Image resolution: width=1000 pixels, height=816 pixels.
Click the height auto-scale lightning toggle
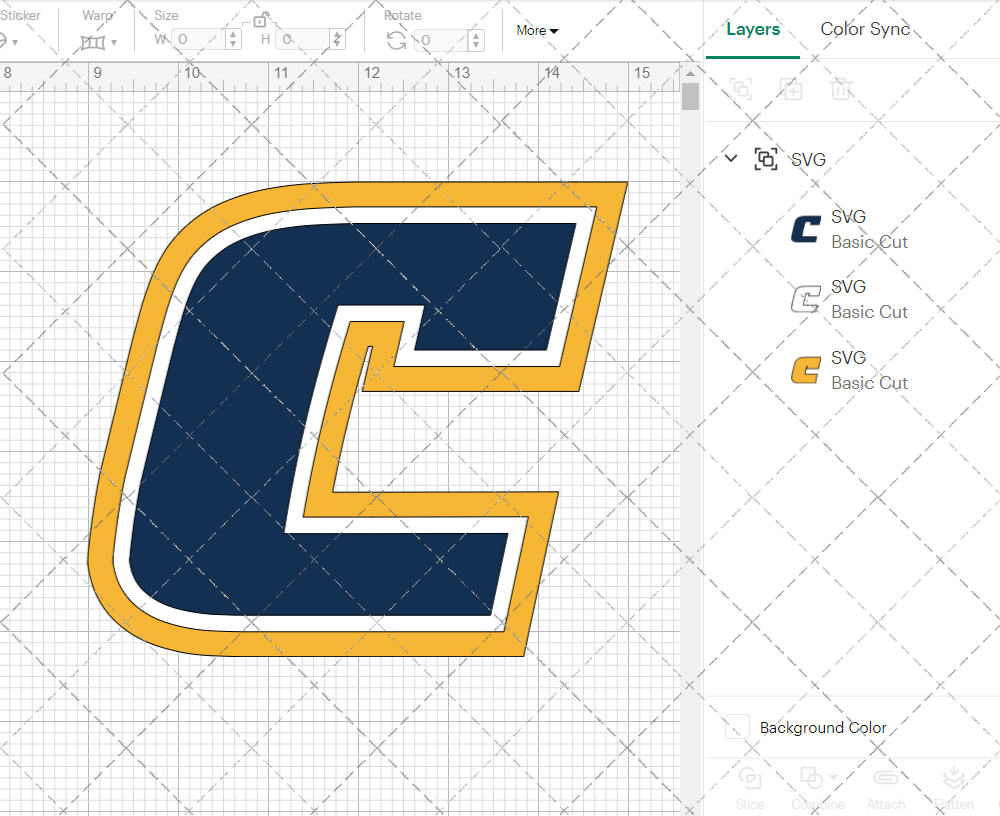click(x=337, y=40)
